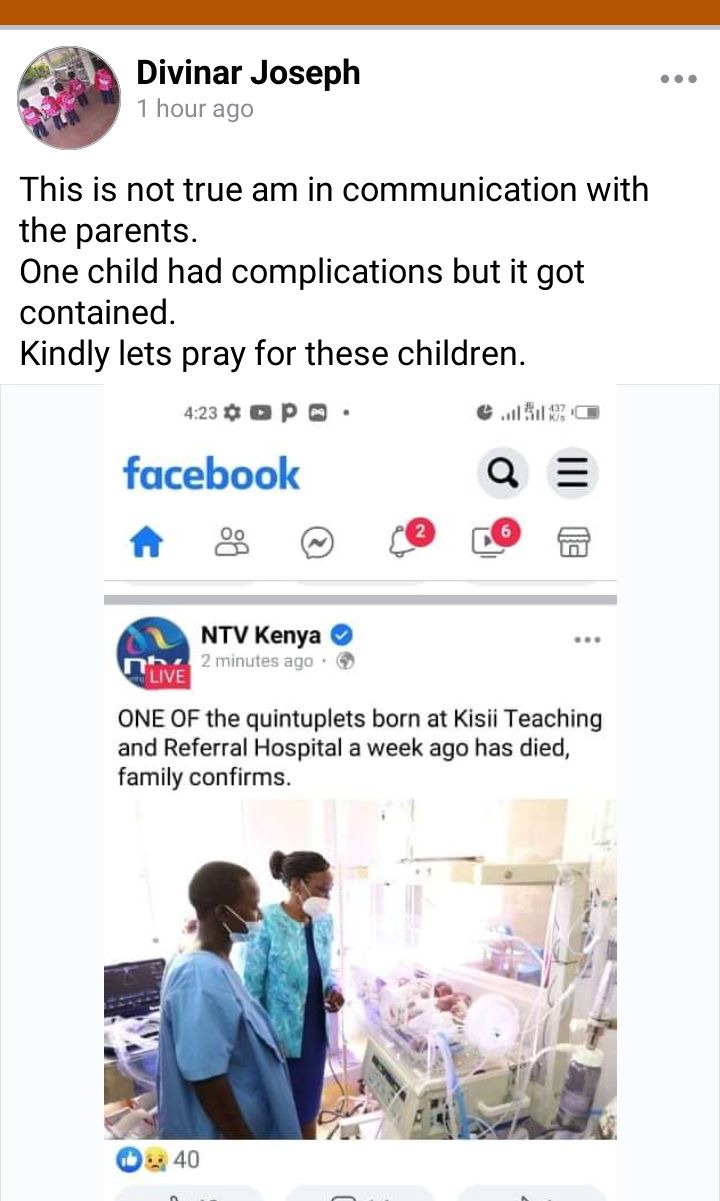Open the Marketplace storefront icon
720x1201 pixels.
coord(574,543)
